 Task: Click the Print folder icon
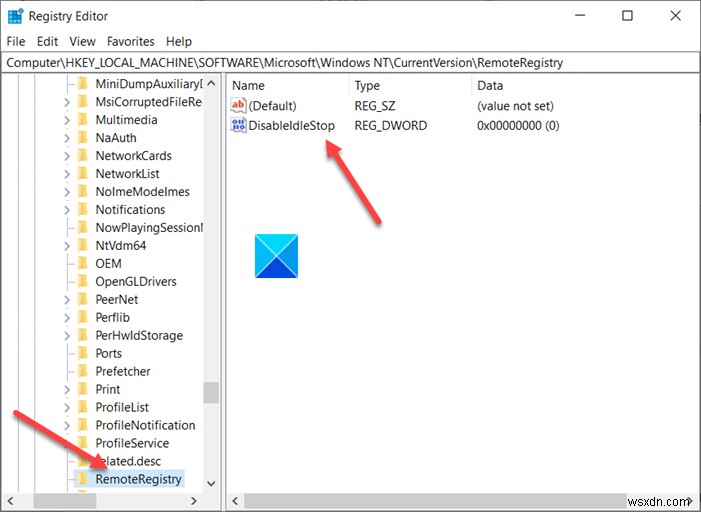click(x=82, y=389)
